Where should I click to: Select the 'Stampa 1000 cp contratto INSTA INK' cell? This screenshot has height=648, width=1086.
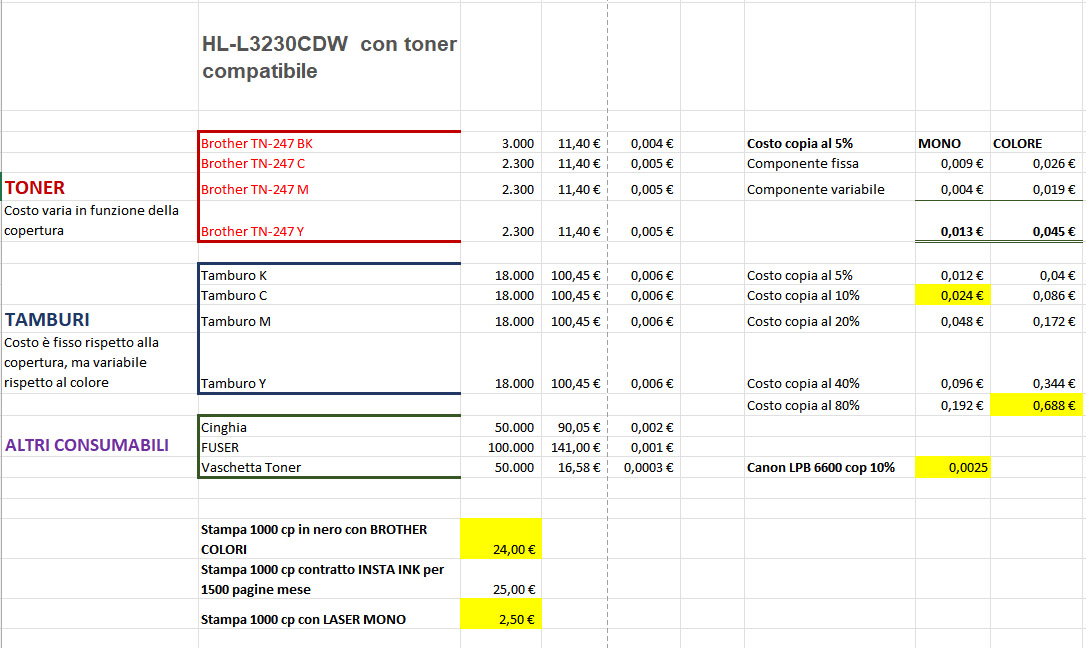pyautogui.click(x=329, y=579)
